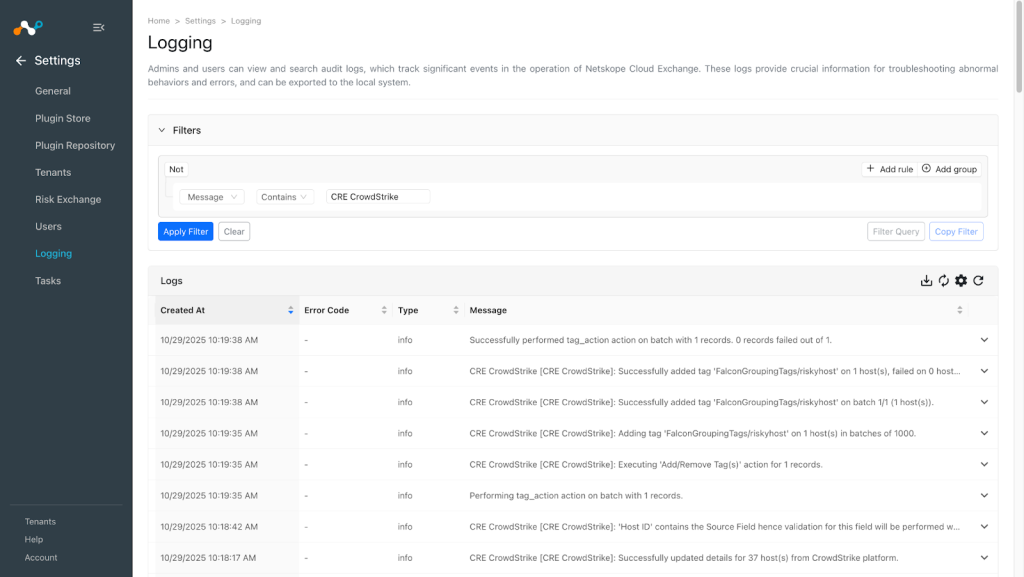1024x577 pixels.
Task: Download logs with the export icon
Action: pyautogui.click(x=926, y=281)
